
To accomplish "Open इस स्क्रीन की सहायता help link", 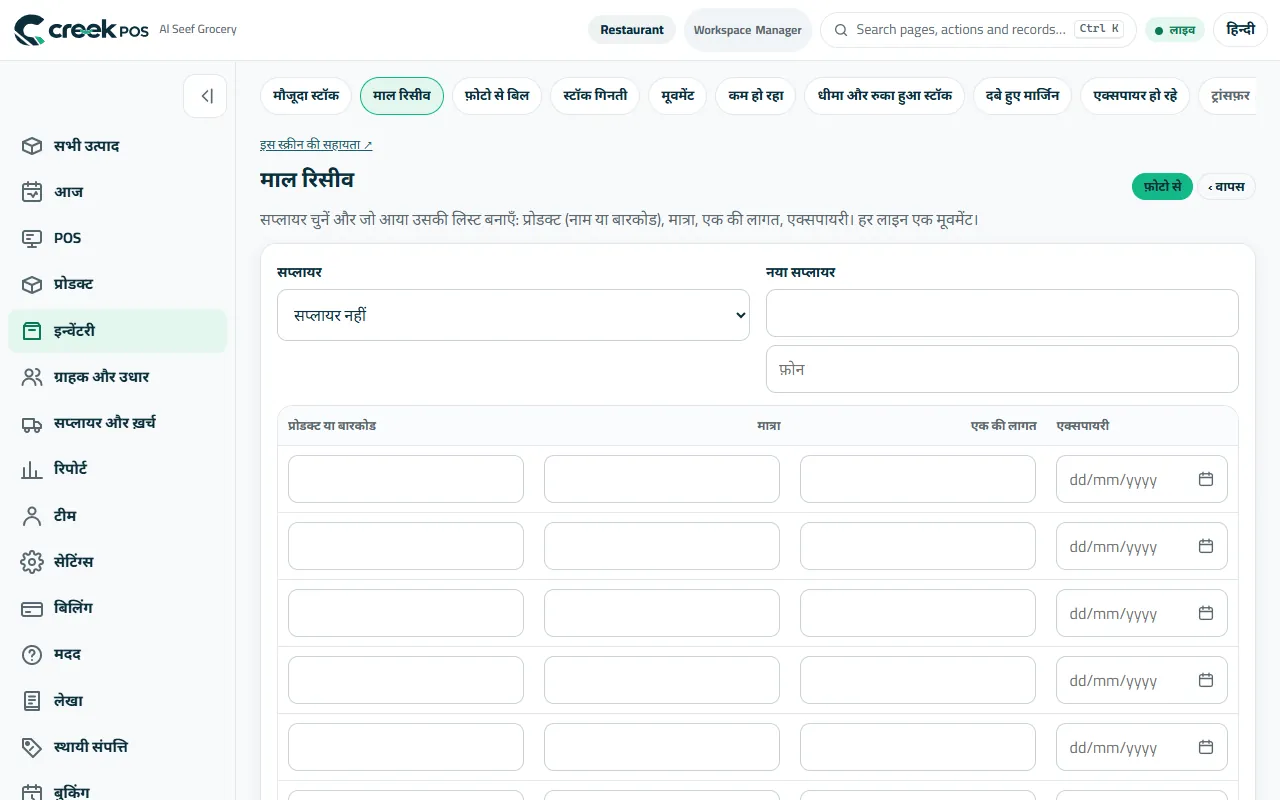I will point(316,145).
